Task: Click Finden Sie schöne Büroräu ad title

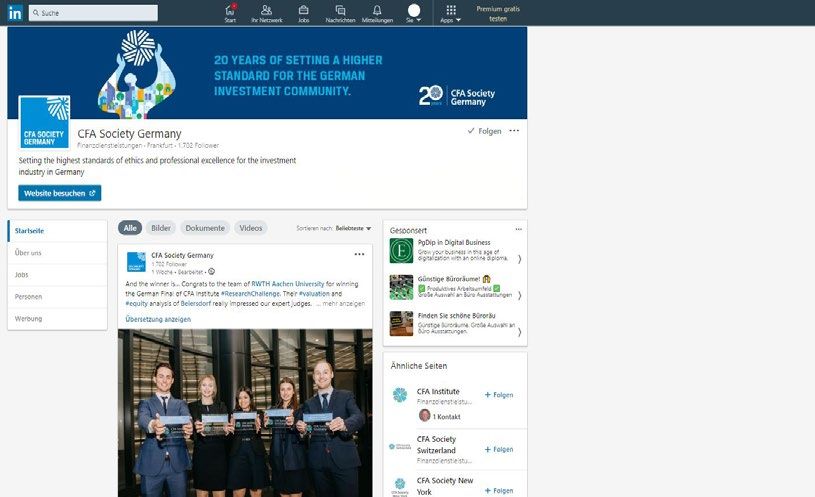Action: (456, 316)
